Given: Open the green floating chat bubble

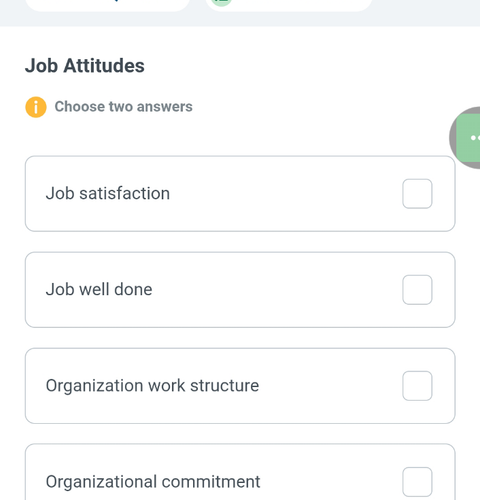Looking at the screenshot, I should pos(468,138).
